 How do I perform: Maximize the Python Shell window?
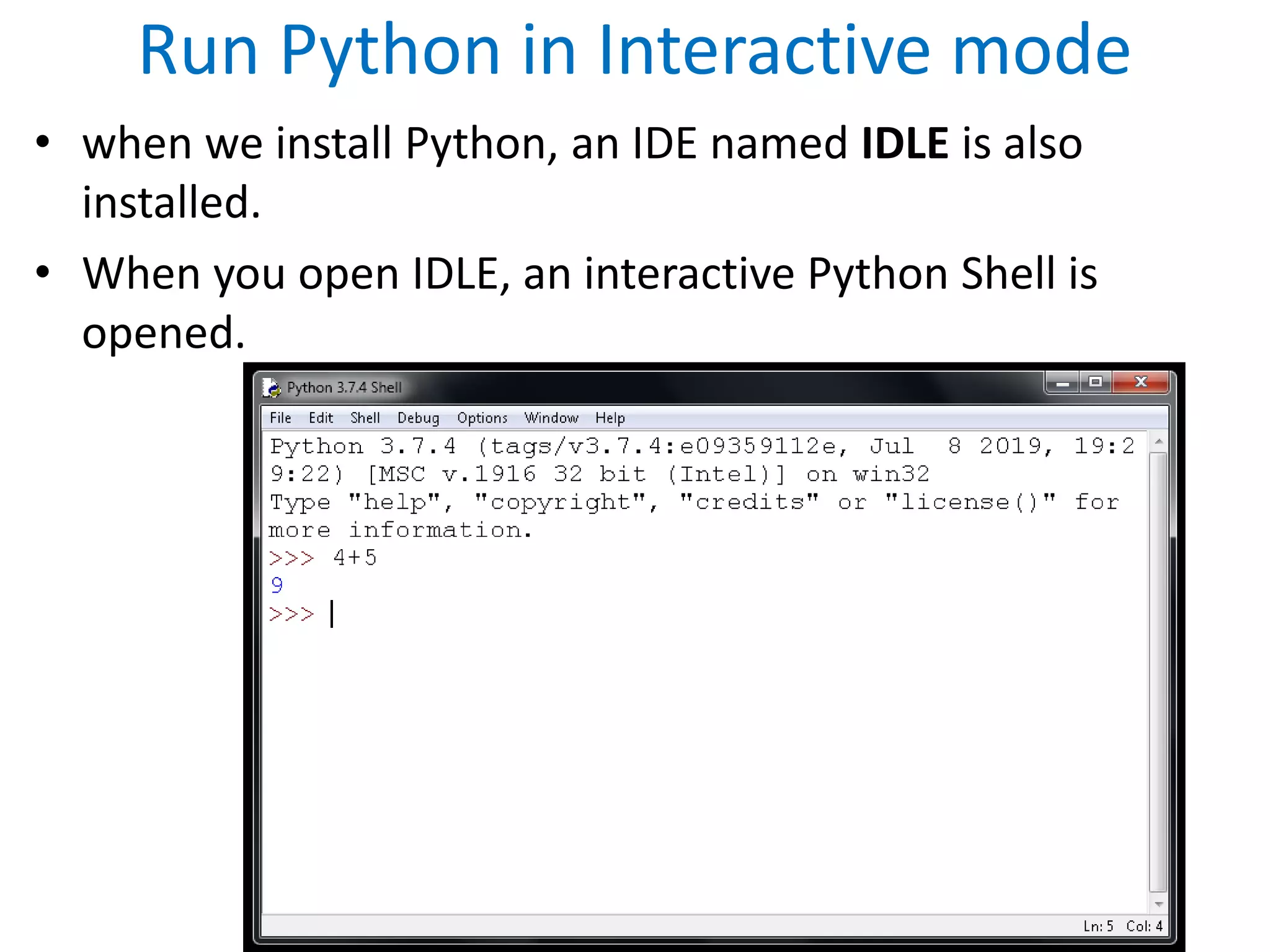pyautogui.click(x=1096, y=382)
